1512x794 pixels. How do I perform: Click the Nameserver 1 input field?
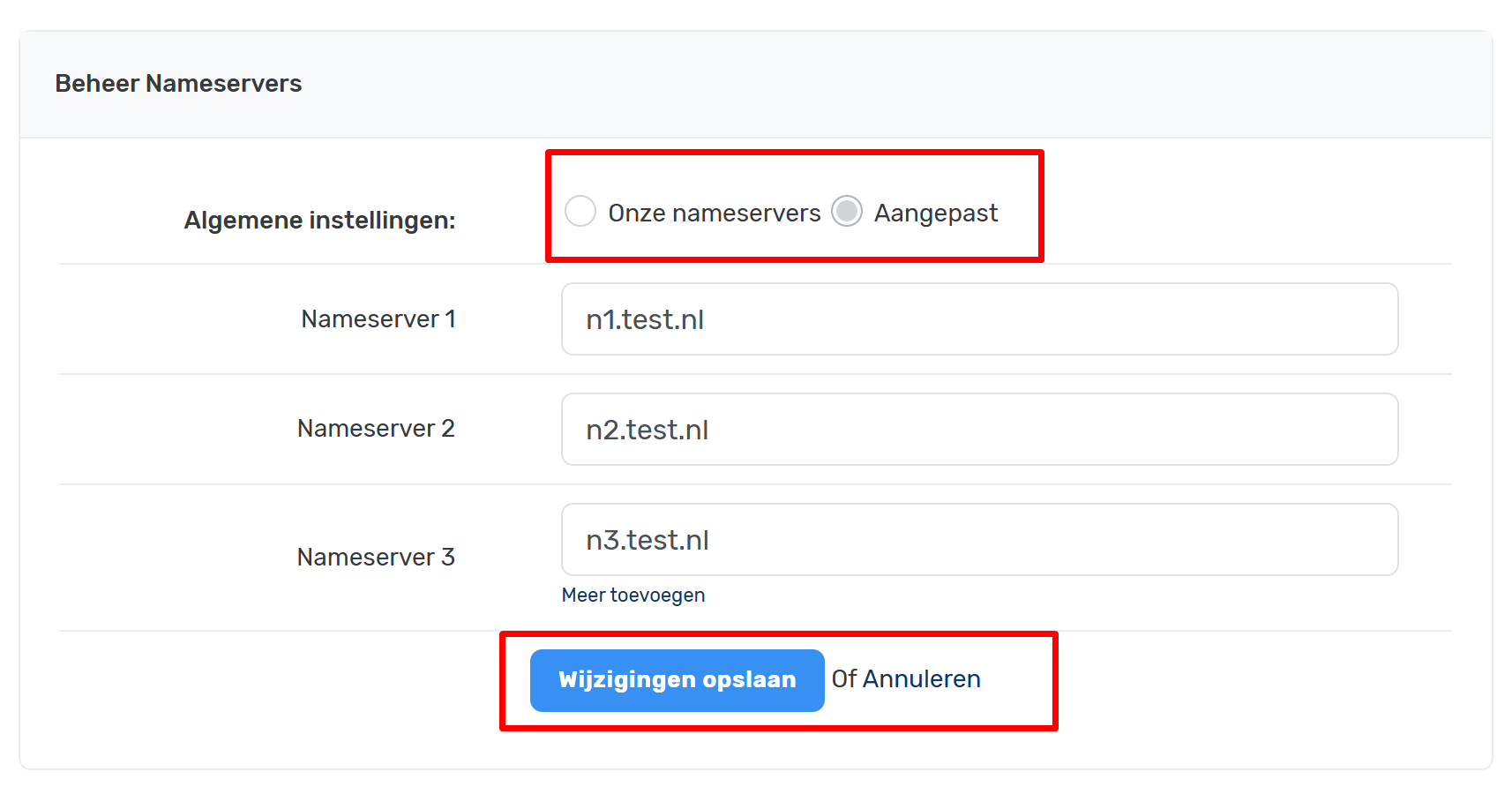point(979,319)
